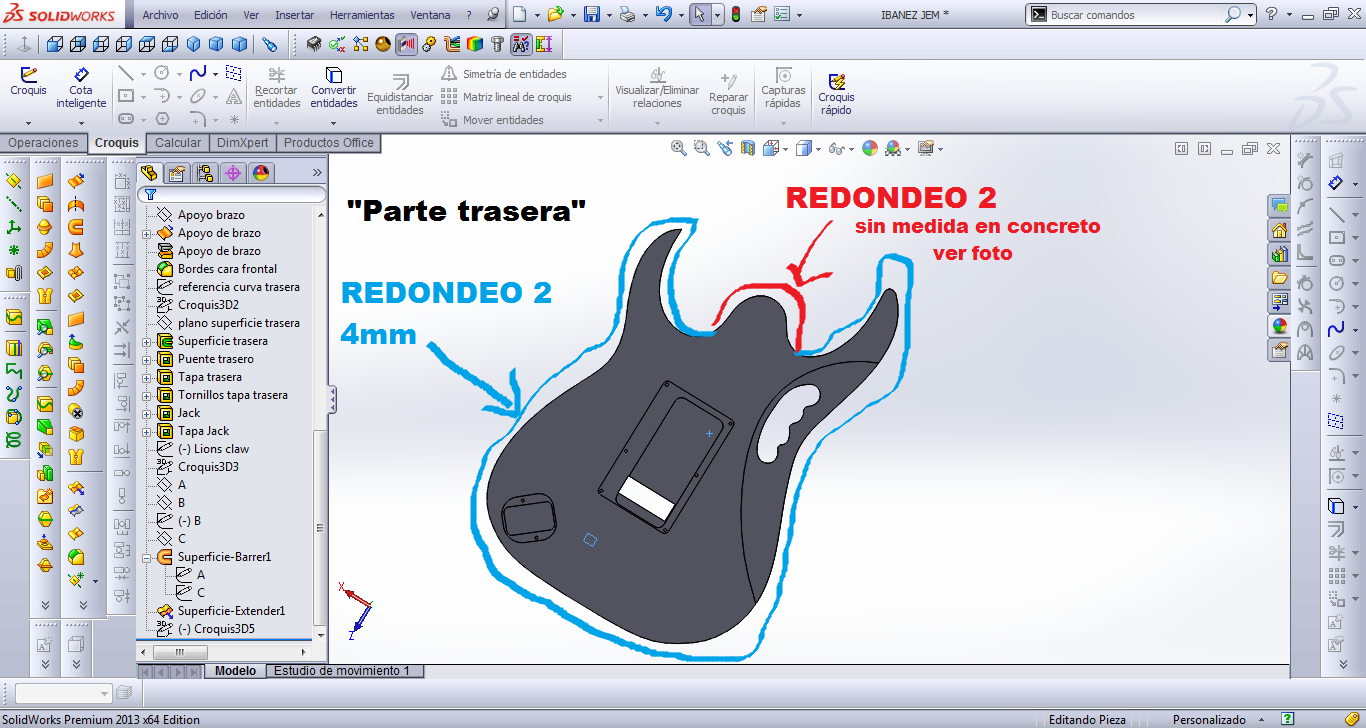Open the Archivo menu
Viewport: 1366px width, 728px height.
[x=161, y=15]
